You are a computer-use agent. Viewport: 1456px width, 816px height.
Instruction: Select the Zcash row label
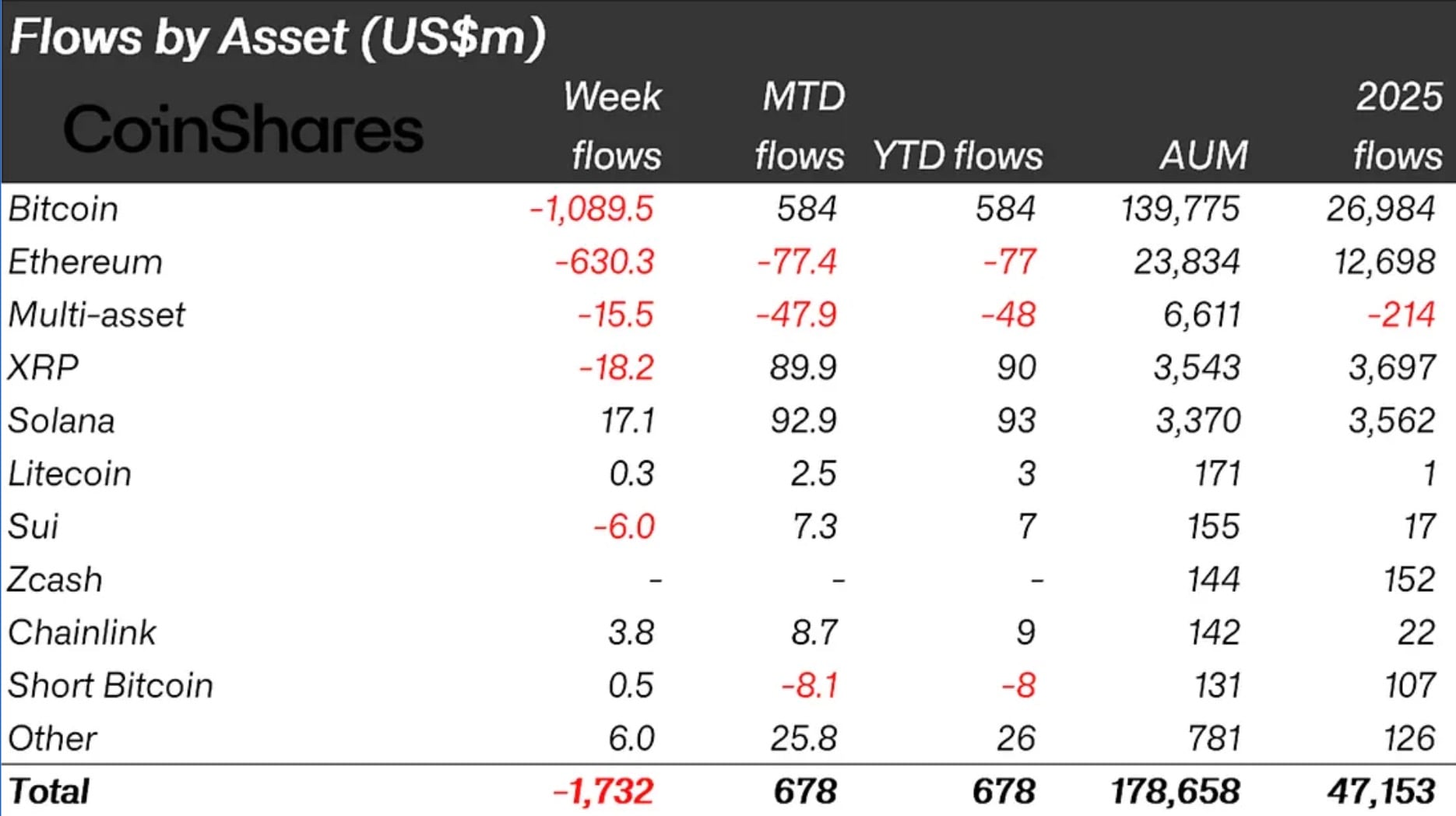[x=55, y=580]
